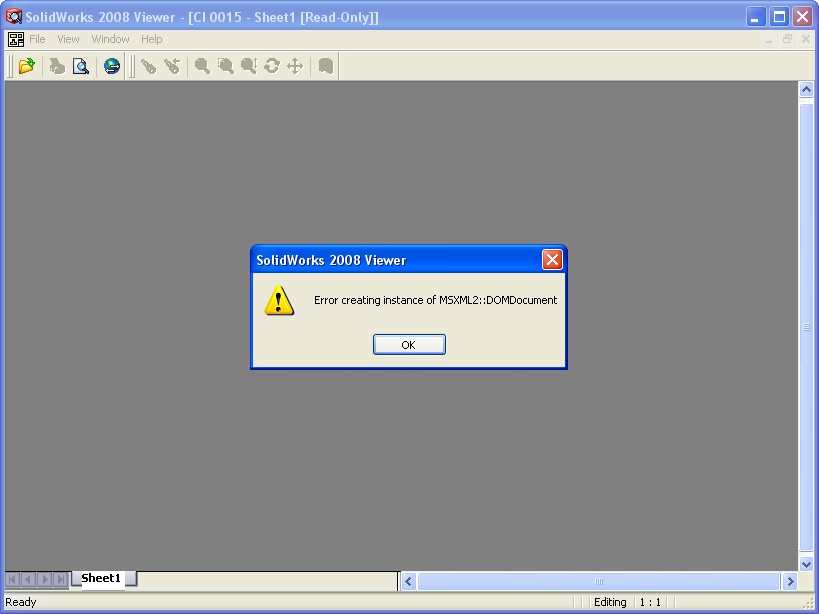
Task: Click the warning icon in error dialog
Action: pyautogui.click(x=279, y=300)
